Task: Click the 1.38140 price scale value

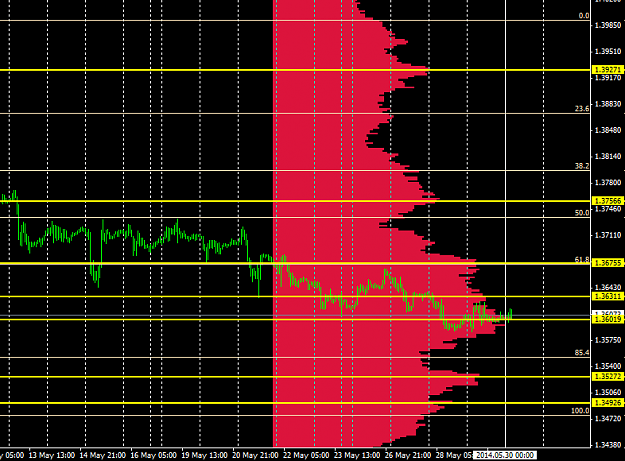Action: pyautogui.click(x=608, y=156)
